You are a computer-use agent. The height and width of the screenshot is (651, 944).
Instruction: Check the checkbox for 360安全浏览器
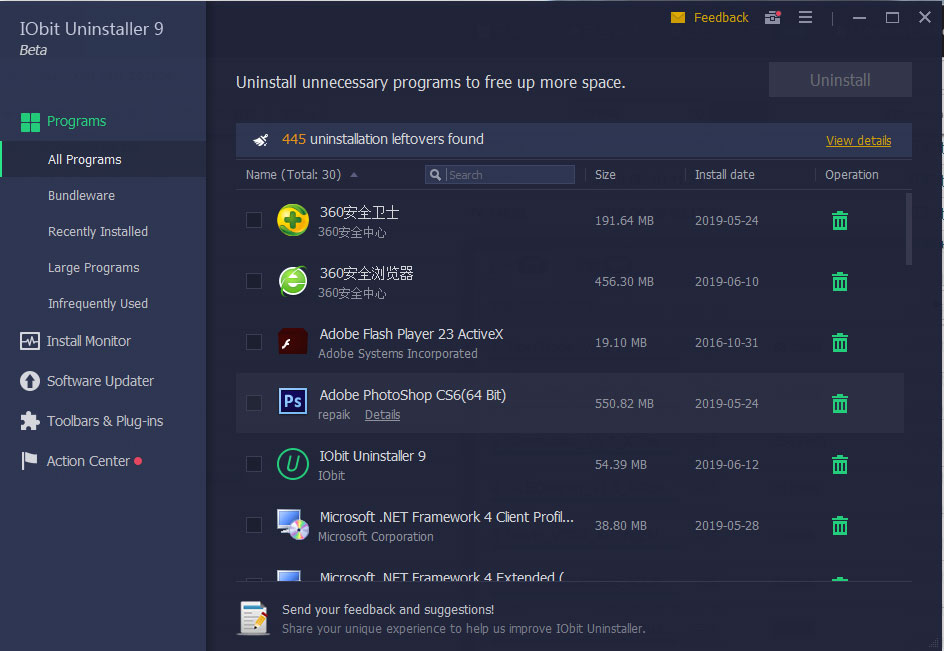(253, 281)
